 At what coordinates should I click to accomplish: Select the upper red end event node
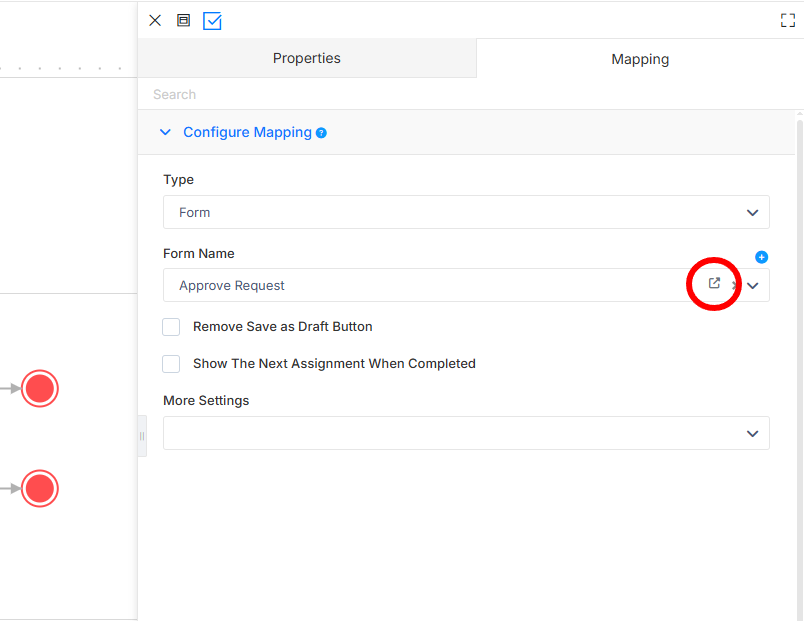[x=39, y=389]
